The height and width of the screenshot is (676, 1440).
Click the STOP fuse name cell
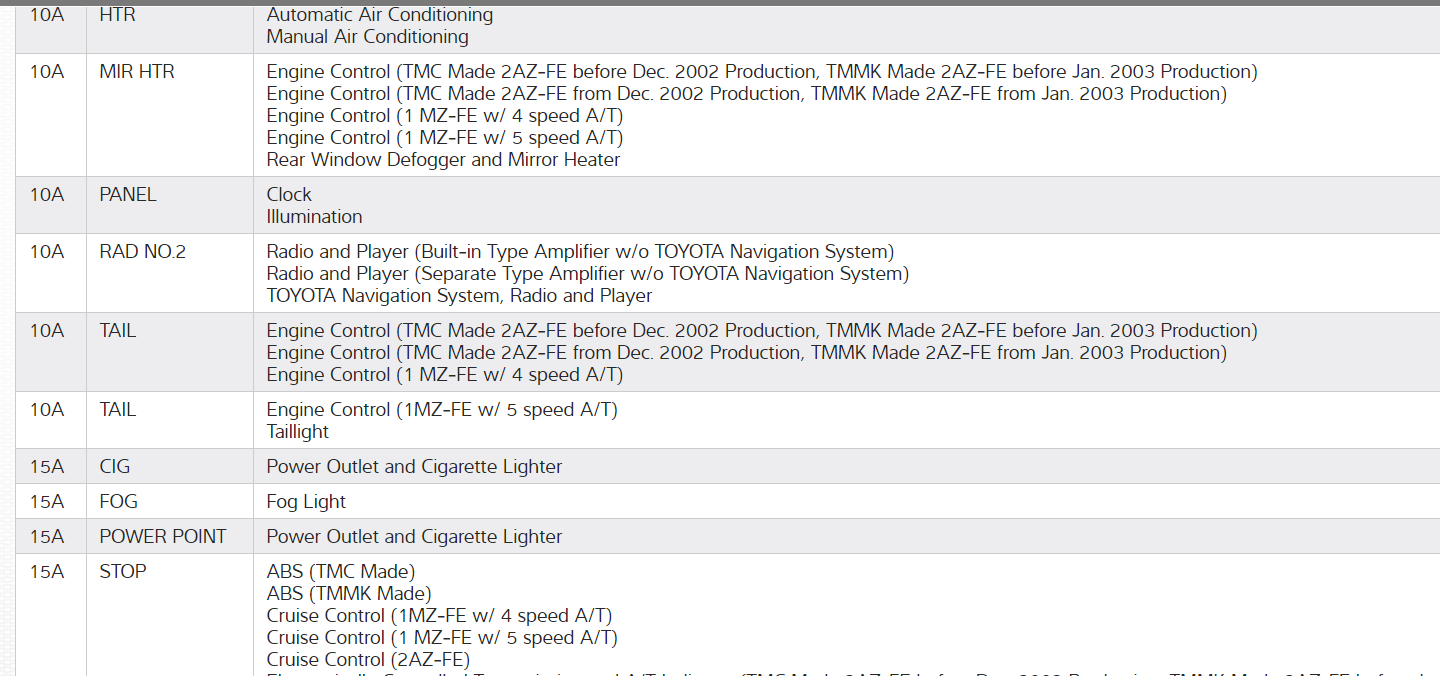pyautogui.click(x=123, y=572)
